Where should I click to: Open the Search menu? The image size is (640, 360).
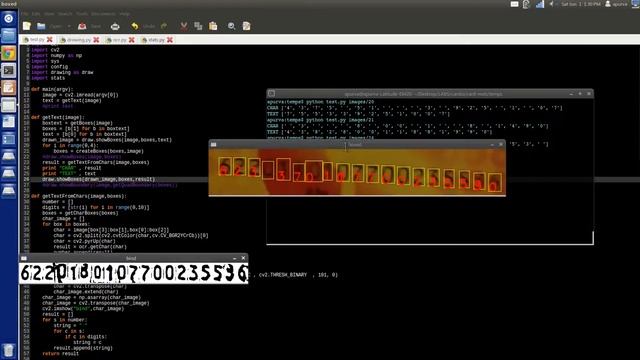pos(65,14)
